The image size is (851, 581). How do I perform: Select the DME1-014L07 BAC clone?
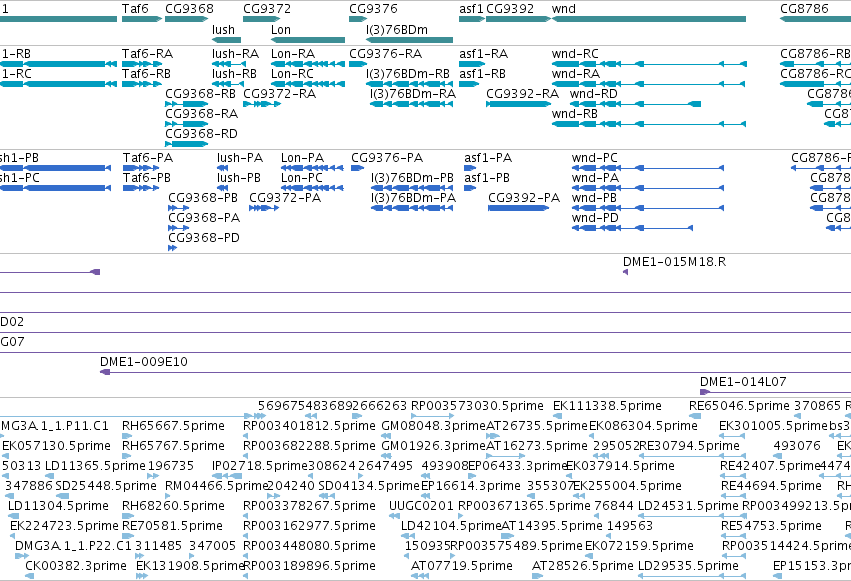[776, 392]
